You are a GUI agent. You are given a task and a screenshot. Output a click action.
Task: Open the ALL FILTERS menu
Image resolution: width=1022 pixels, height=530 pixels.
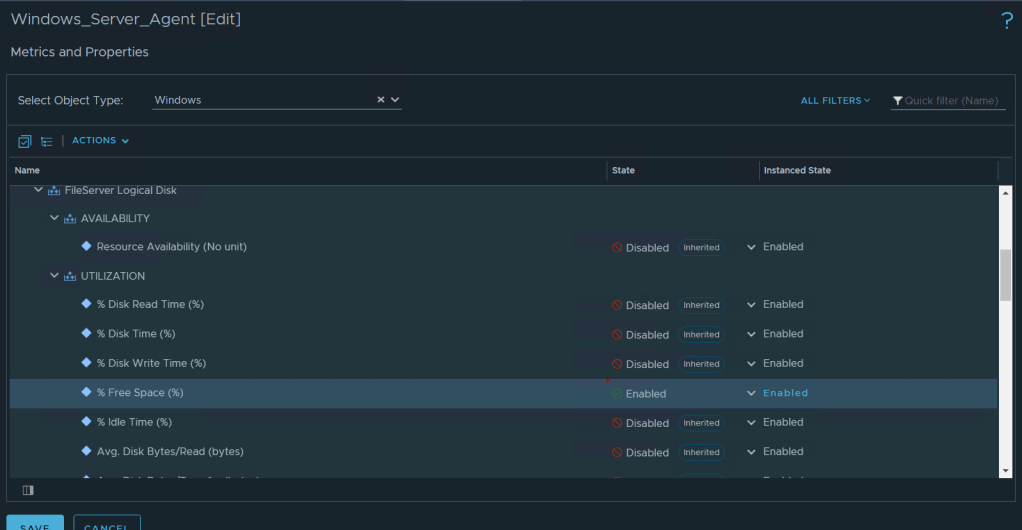tap(835, 101)
